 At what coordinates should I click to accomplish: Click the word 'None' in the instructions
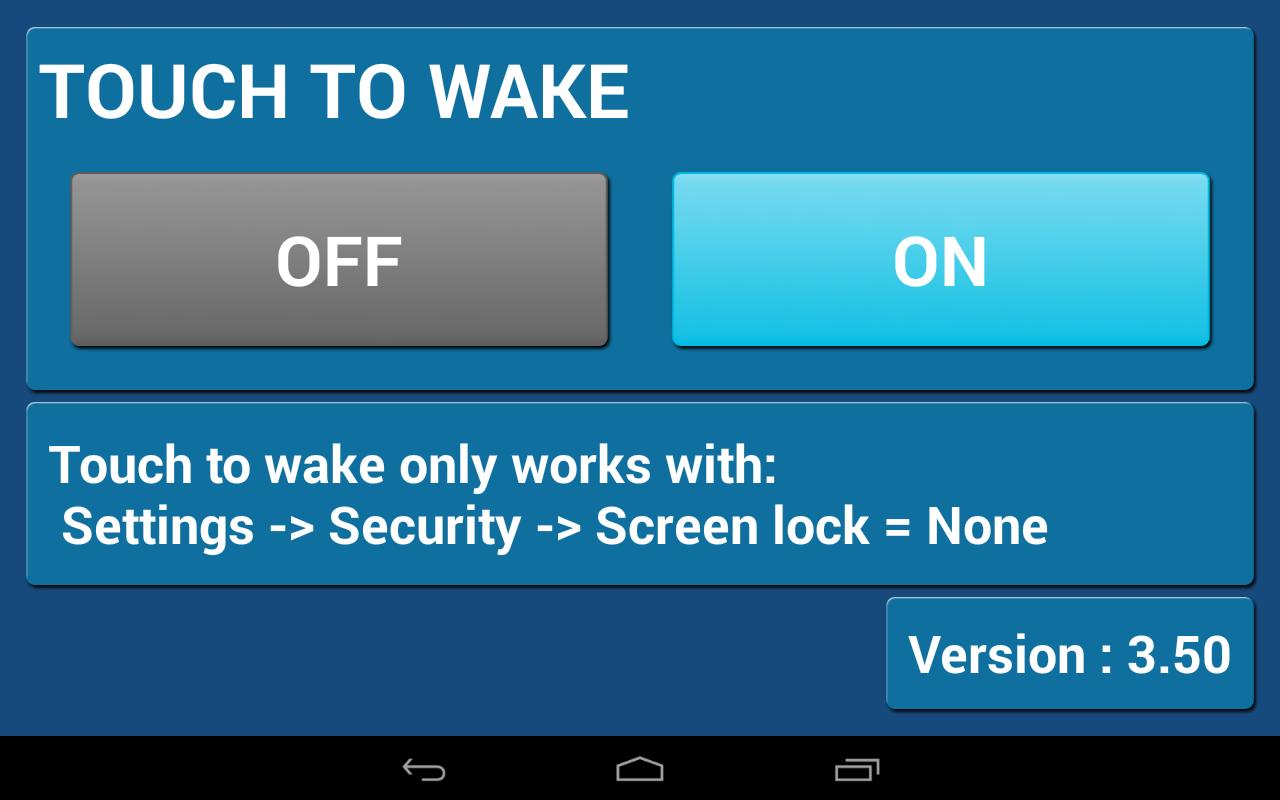click(x=987, y=526)
